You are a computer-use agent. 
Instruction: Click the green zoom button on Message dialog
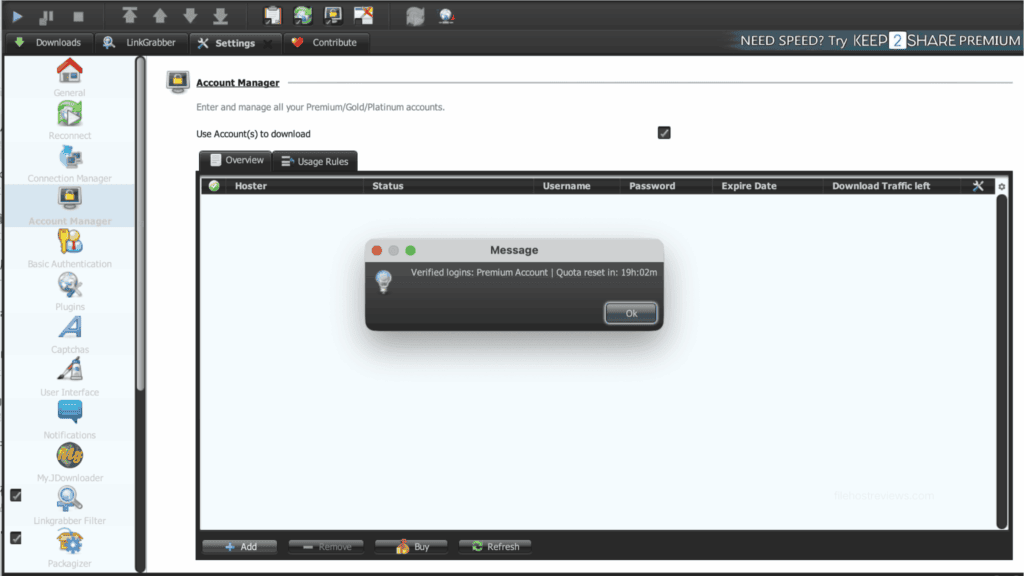pos(410,250)
